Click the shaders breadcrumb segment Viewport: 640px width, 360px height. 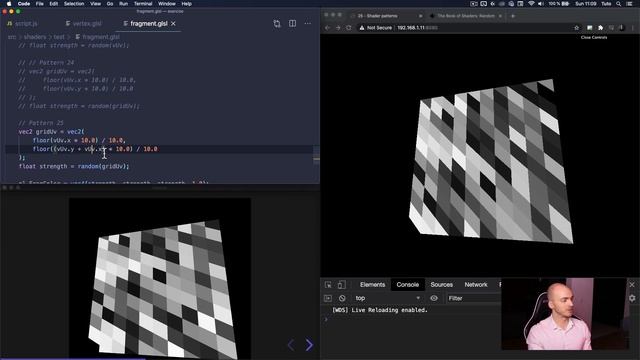(35, 37)
